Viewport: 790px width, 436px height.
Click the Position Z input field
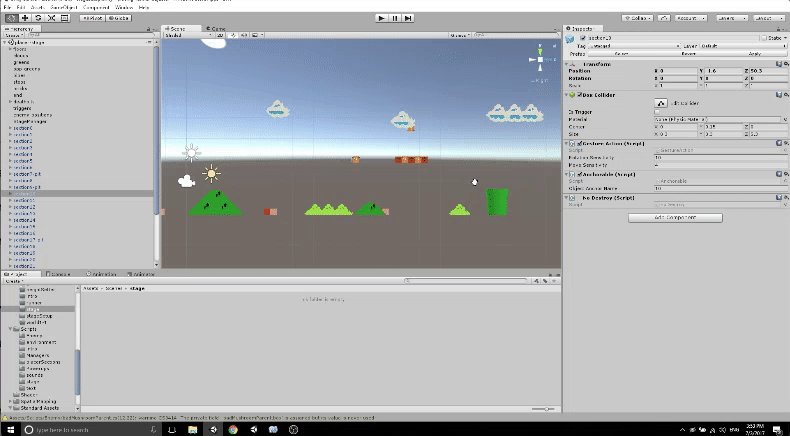[x=768, y=71]
